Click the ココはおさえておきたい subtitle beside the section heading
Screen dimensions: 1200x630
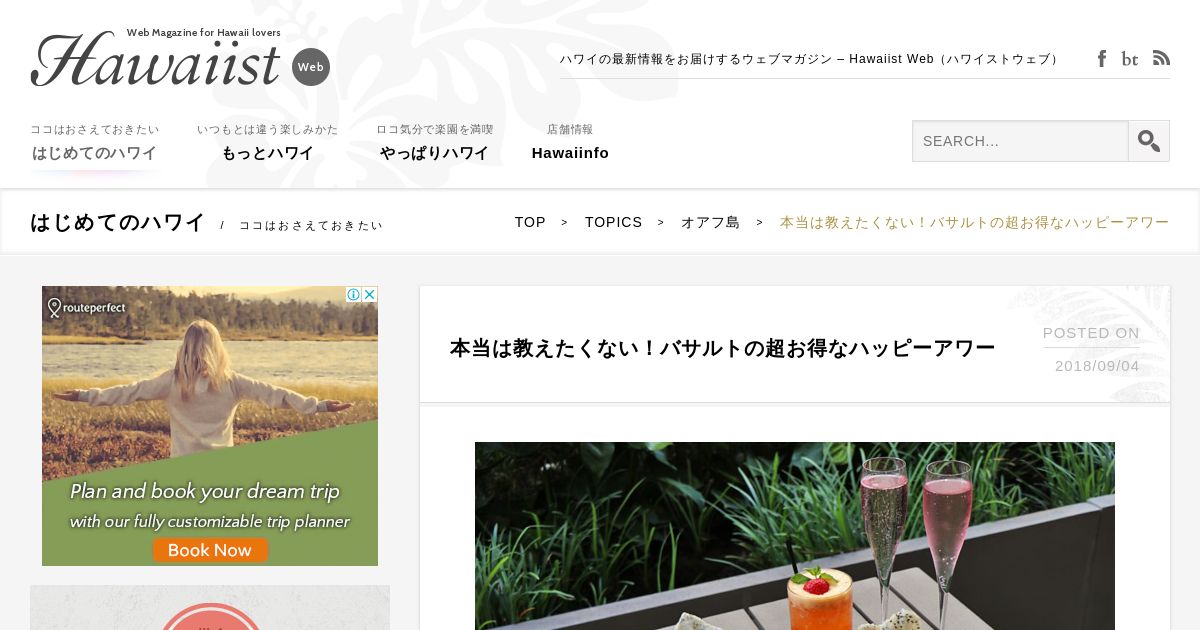310,226
